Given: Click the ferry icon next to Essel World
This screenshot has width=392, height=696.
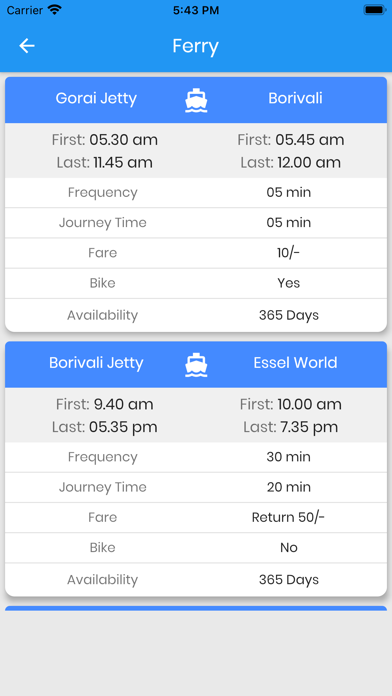Looking at the screenshot, I should (196, 364).
